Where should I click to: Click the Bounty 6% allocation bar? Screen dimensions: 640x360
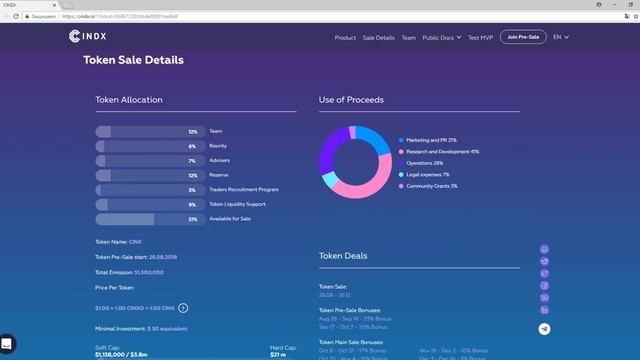pos(151,146)
